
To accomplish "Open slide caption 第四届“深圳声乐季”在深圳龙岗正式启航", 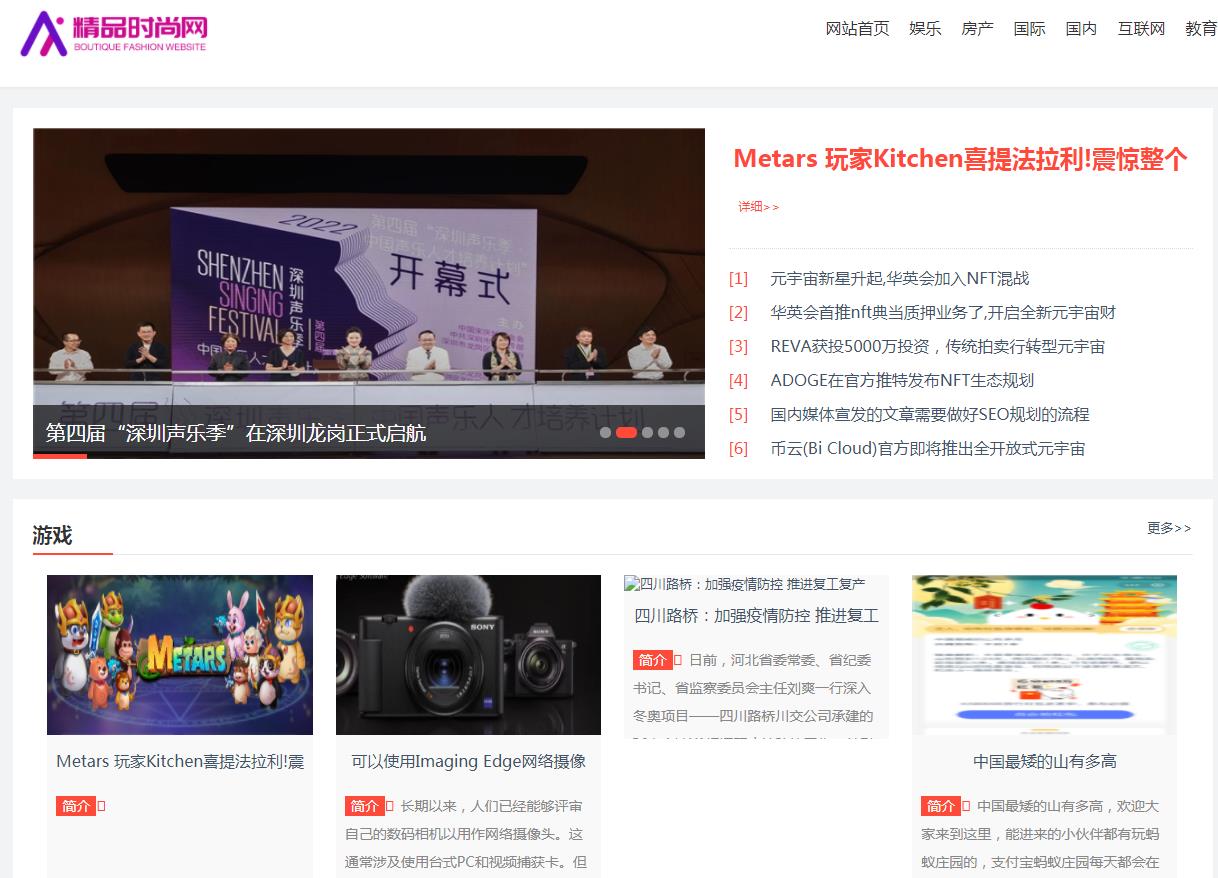I will 236,433.
